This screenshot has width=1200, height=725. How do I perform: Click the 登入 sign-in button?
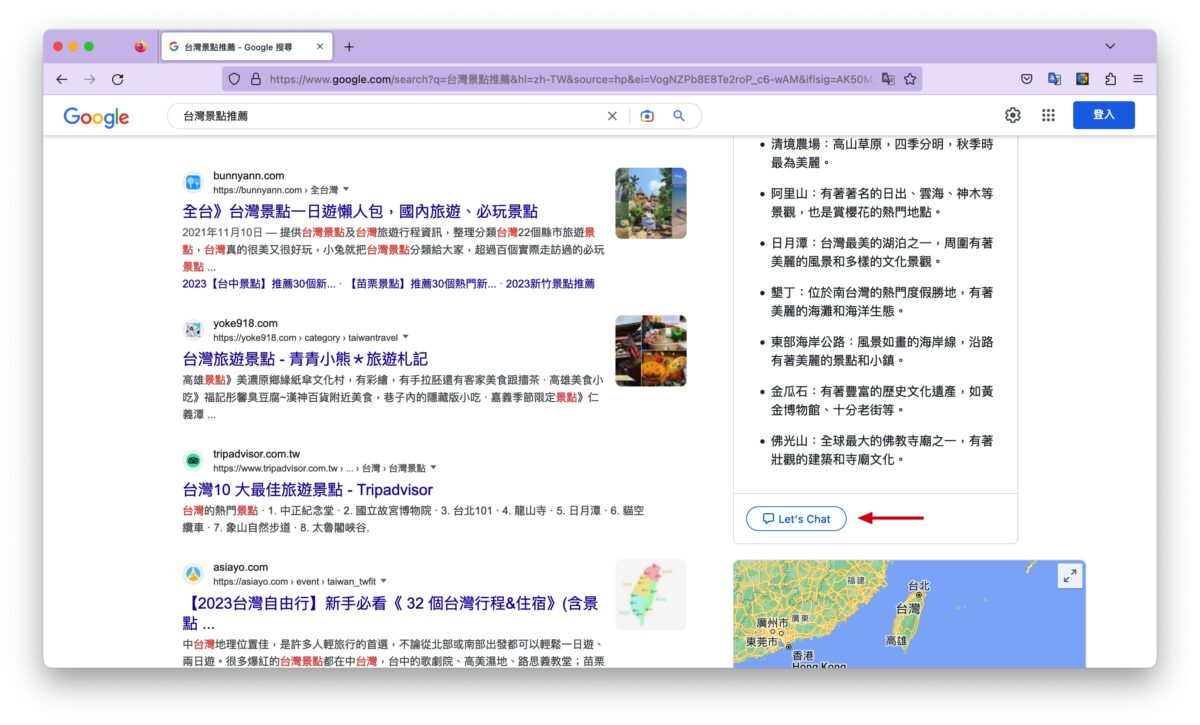point(1104,115)
